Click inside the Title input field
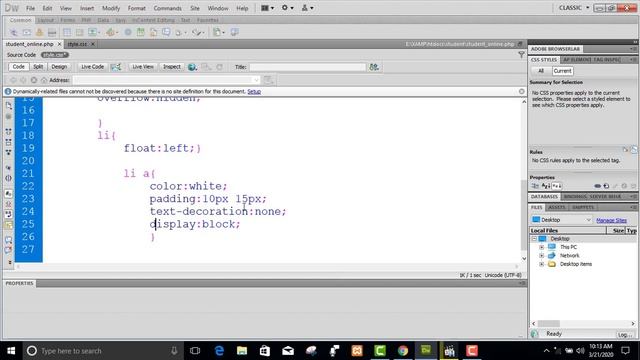The height and width of the screenshot is (360, 640). pos(307,67)
